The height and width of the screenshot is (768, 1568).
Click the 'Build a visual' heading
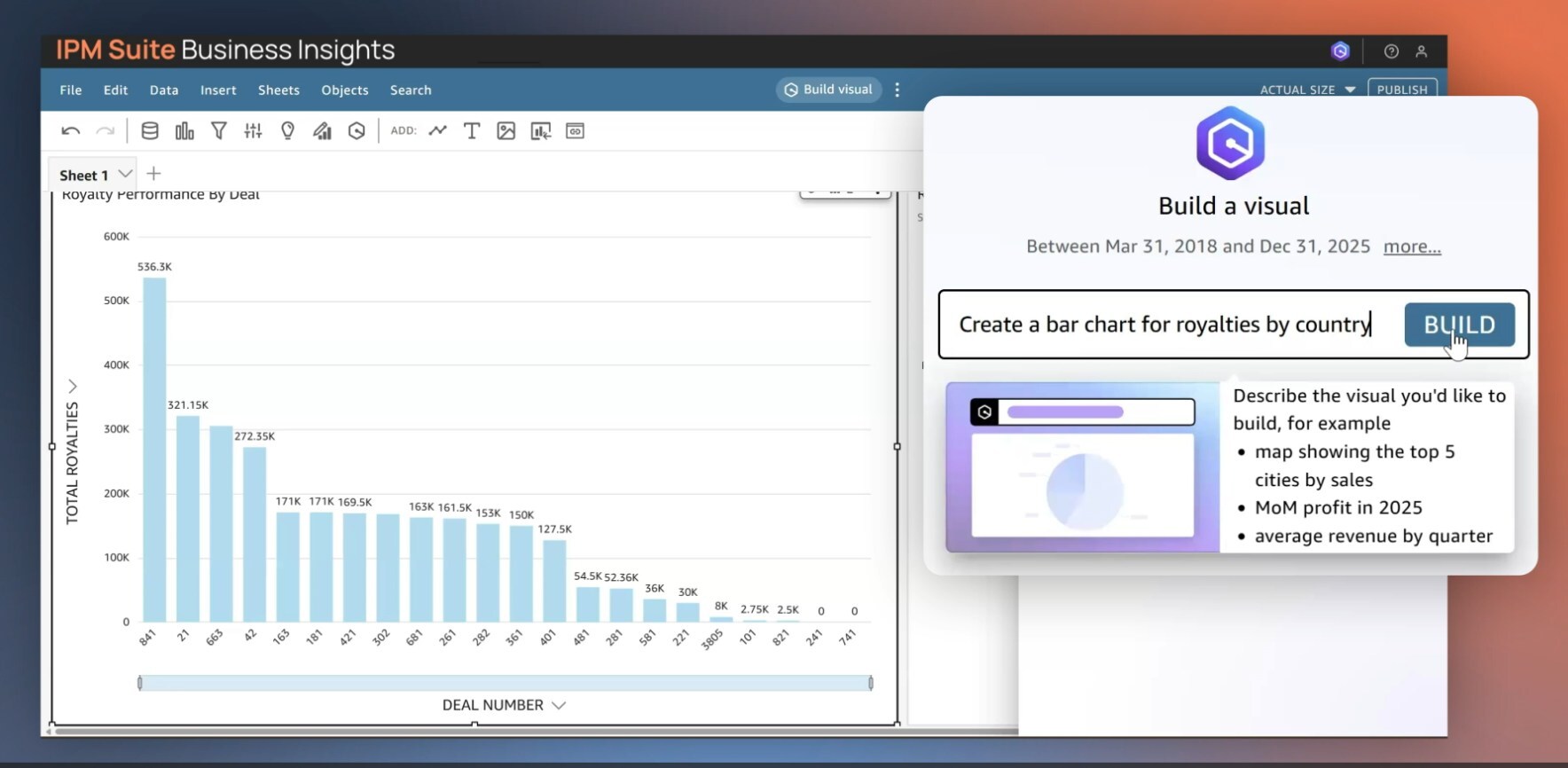click(1234, 206)
